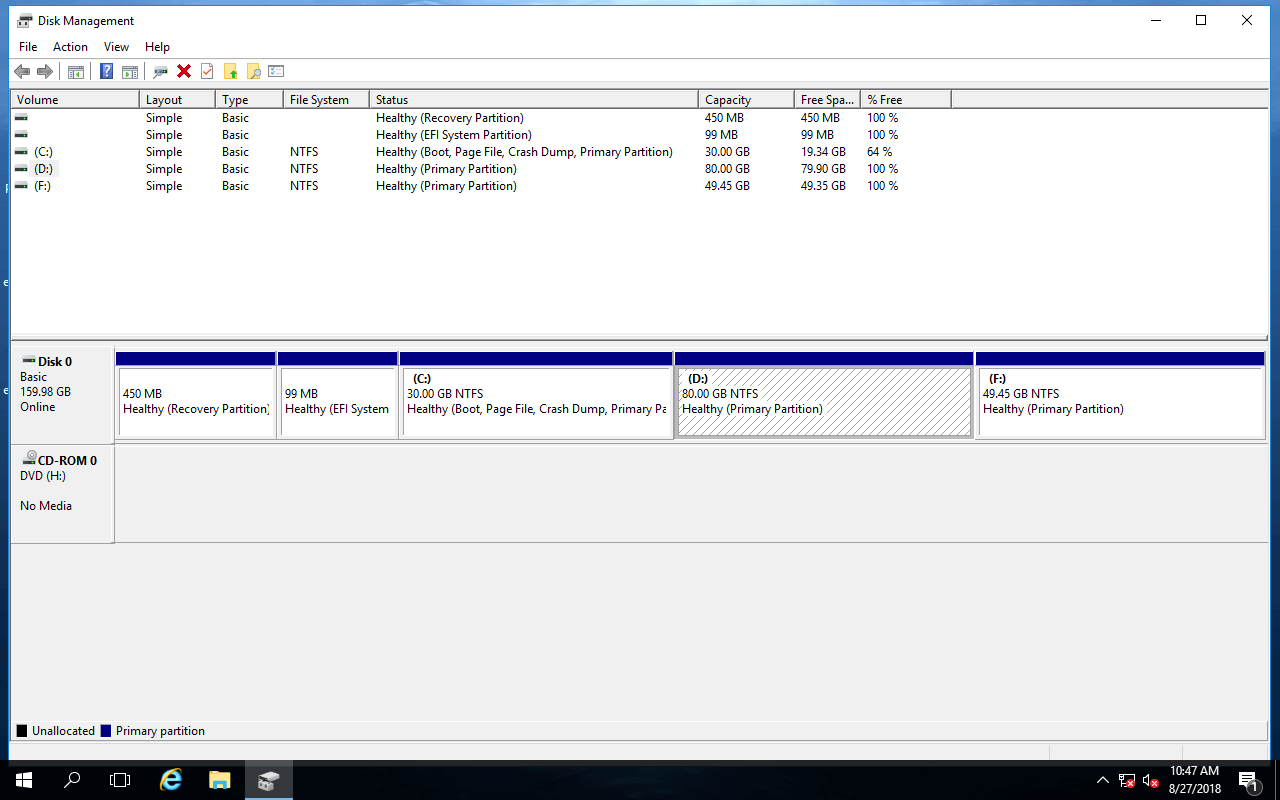Open the Help menu
The height and width of the screenshot is (800, 1280).
157,47
